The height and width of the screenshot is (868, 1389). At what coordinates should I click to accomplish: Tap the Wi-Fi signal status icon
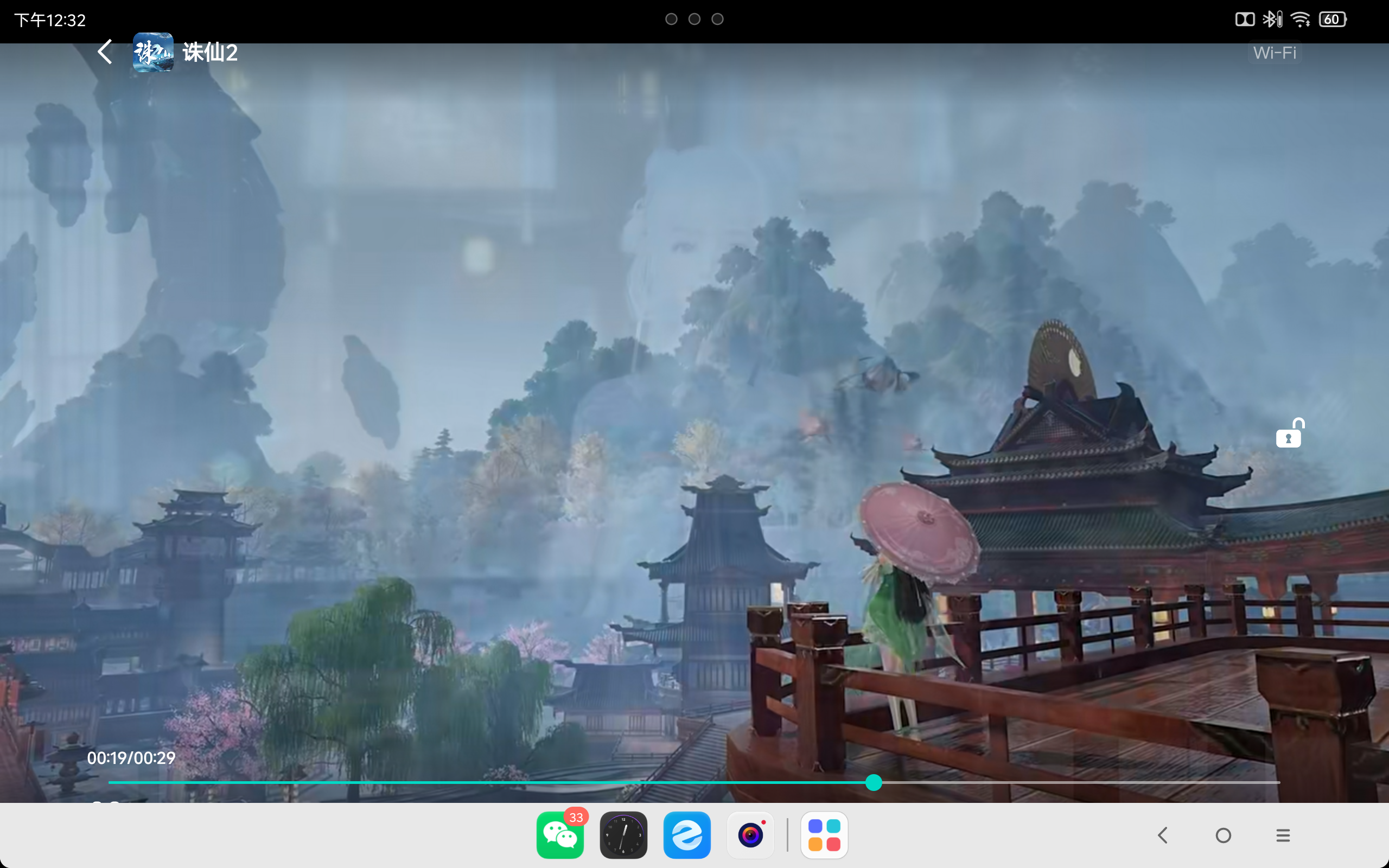(x=1301, y=20)
